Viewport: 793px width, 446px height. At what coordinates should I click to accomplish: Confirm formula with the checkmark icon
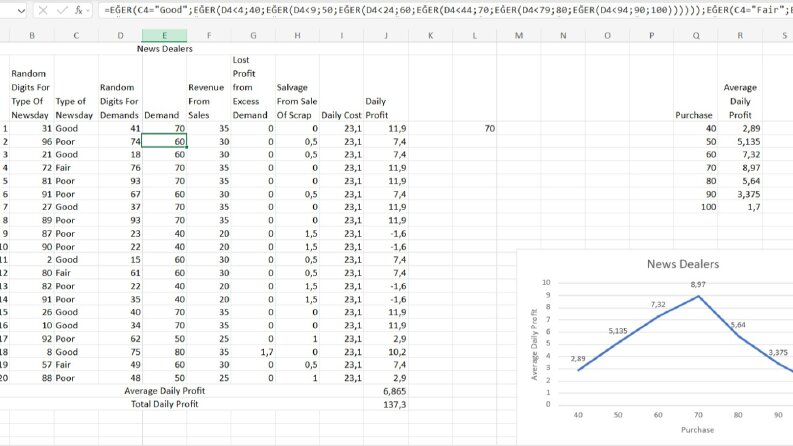point(62,10)
